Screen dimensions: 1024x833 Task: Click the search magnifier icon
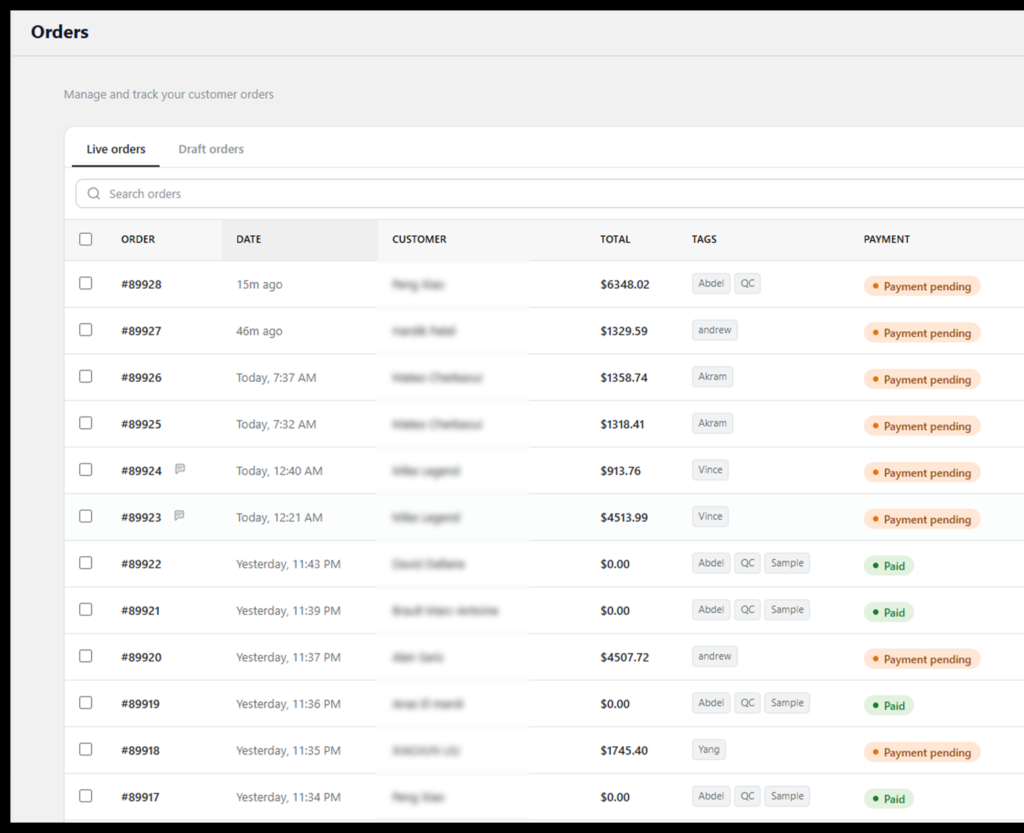[93, 194]
